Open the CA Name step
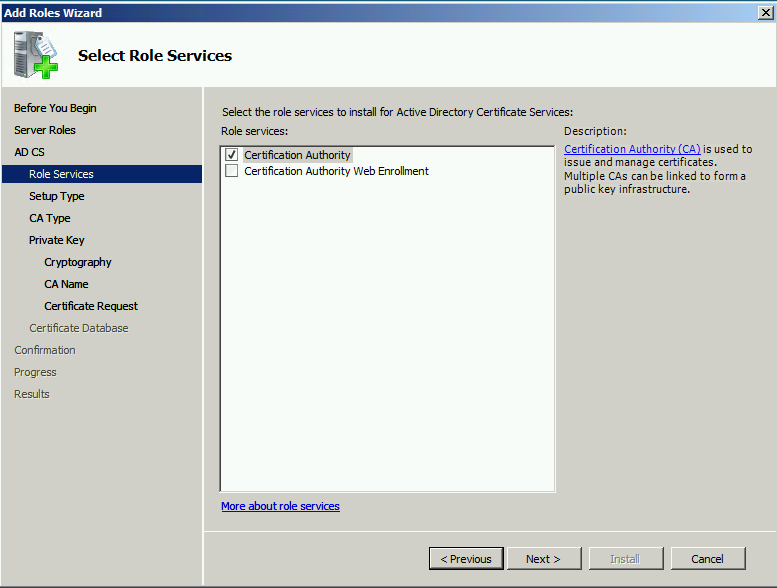The width and height of the screenshot is (777, 588). pos(66,284)
